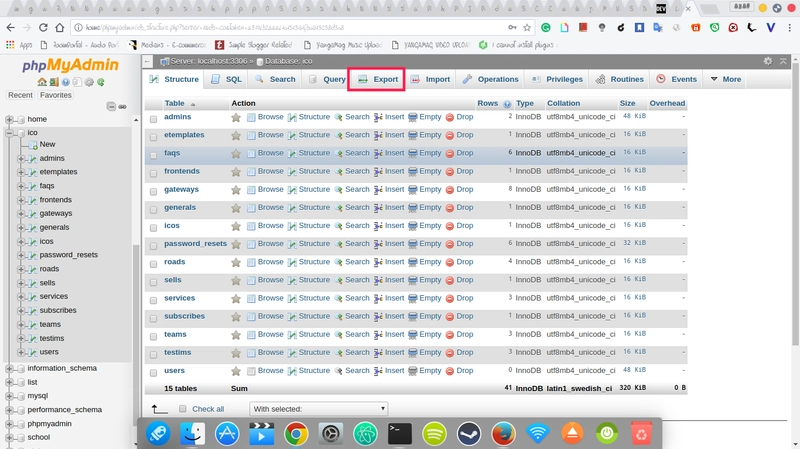Open the SQL tab
The image size is (800, 449).
click(x=227, y=80)
